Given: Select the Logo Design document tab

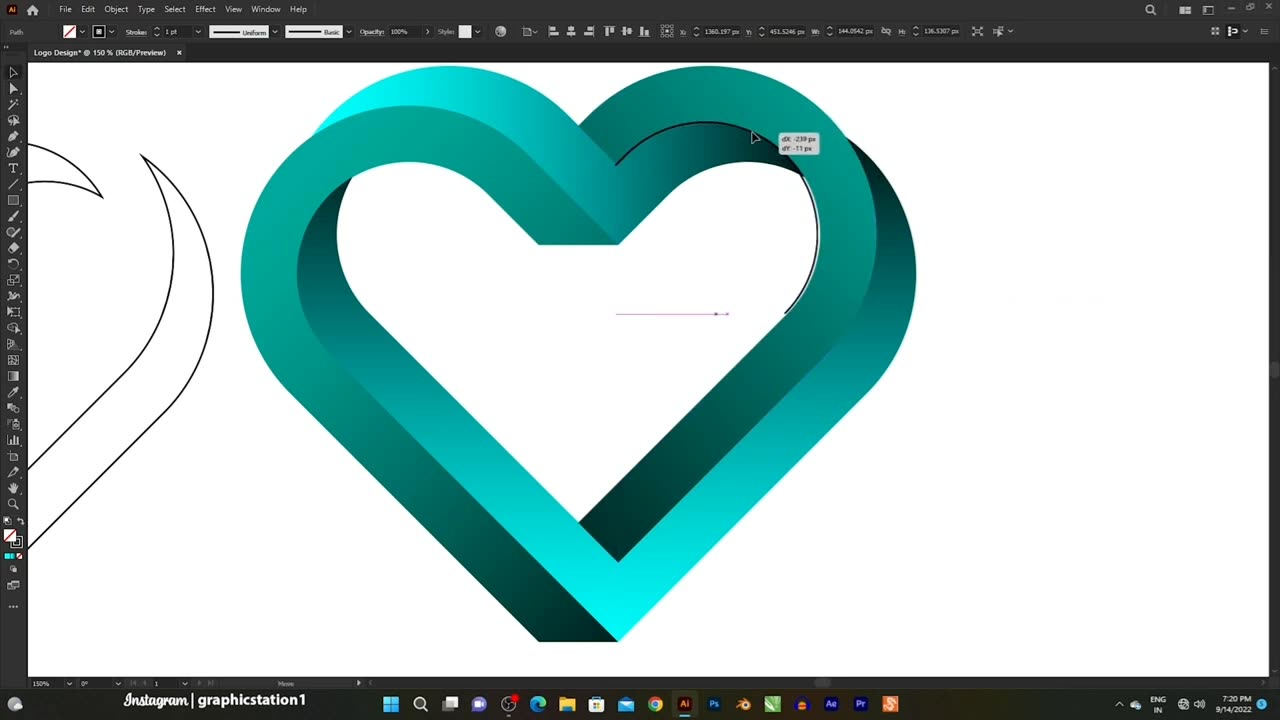Looking at the screenshot, I should point(100,52).
